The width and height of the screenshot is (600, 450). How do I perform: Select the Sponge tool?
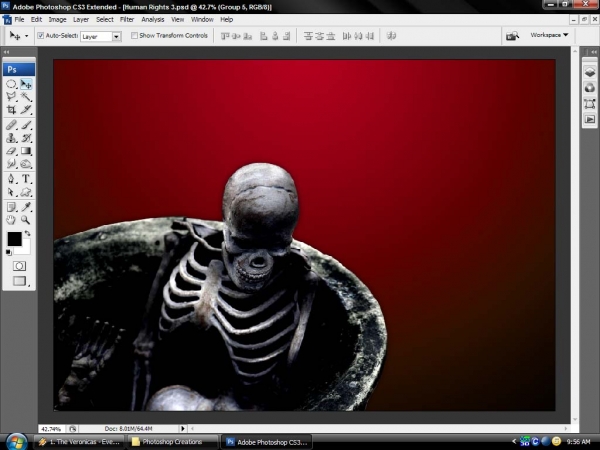[26, 164]
